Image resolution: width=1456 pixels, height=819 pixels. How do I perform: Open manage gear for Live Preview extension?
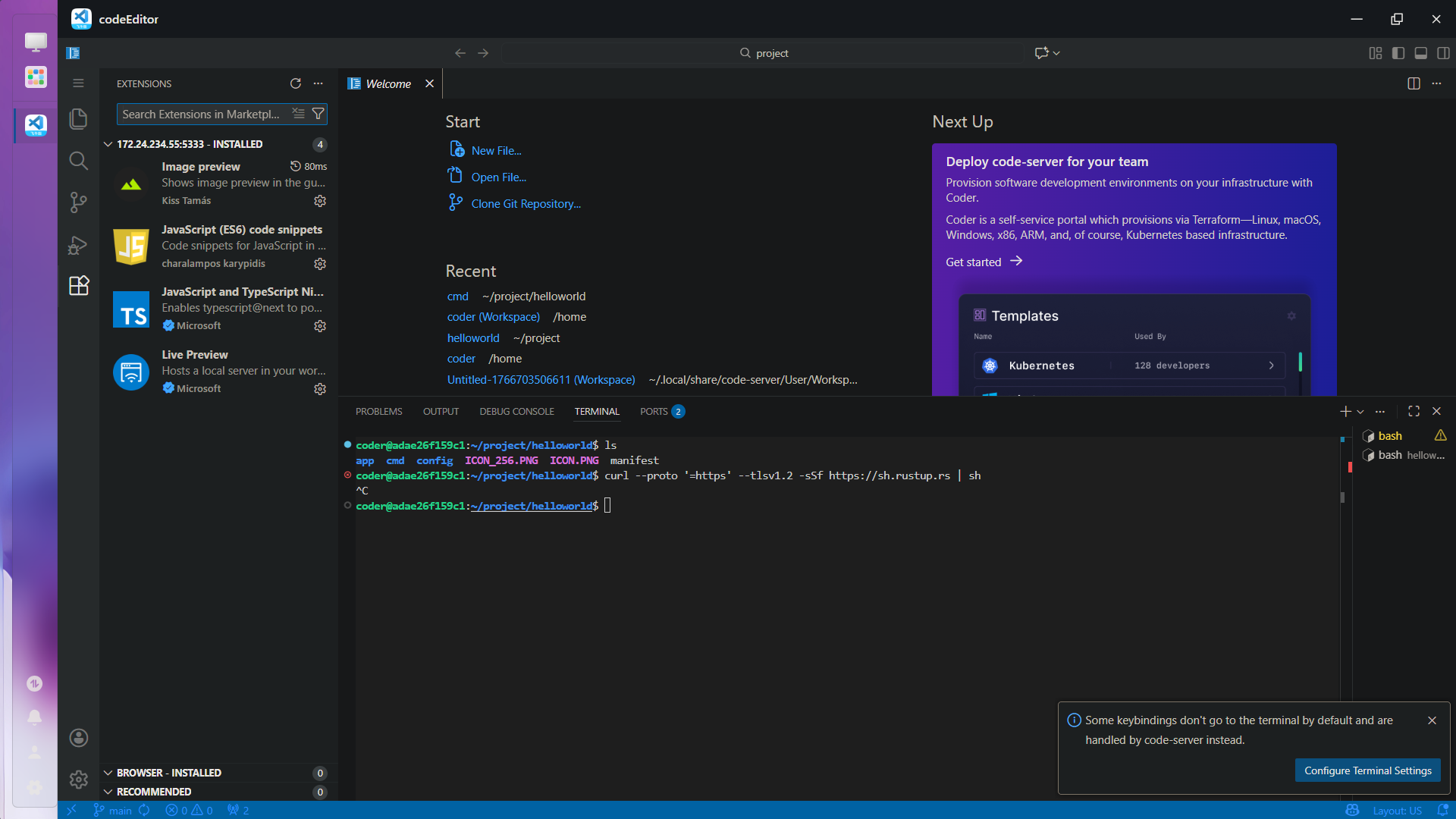320,389
